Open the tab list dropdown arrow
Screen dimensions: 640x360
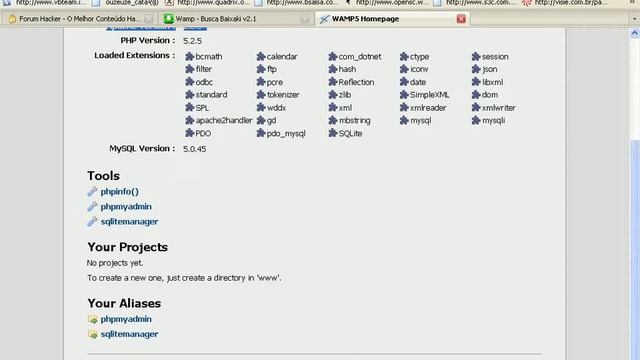(x=634, y=19)
